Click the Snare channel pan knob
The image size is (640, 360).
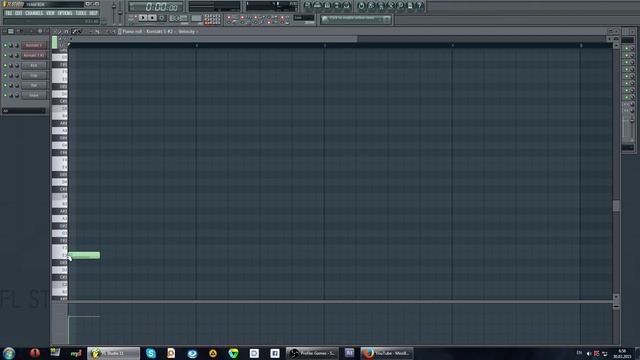[x=11, y=96]
